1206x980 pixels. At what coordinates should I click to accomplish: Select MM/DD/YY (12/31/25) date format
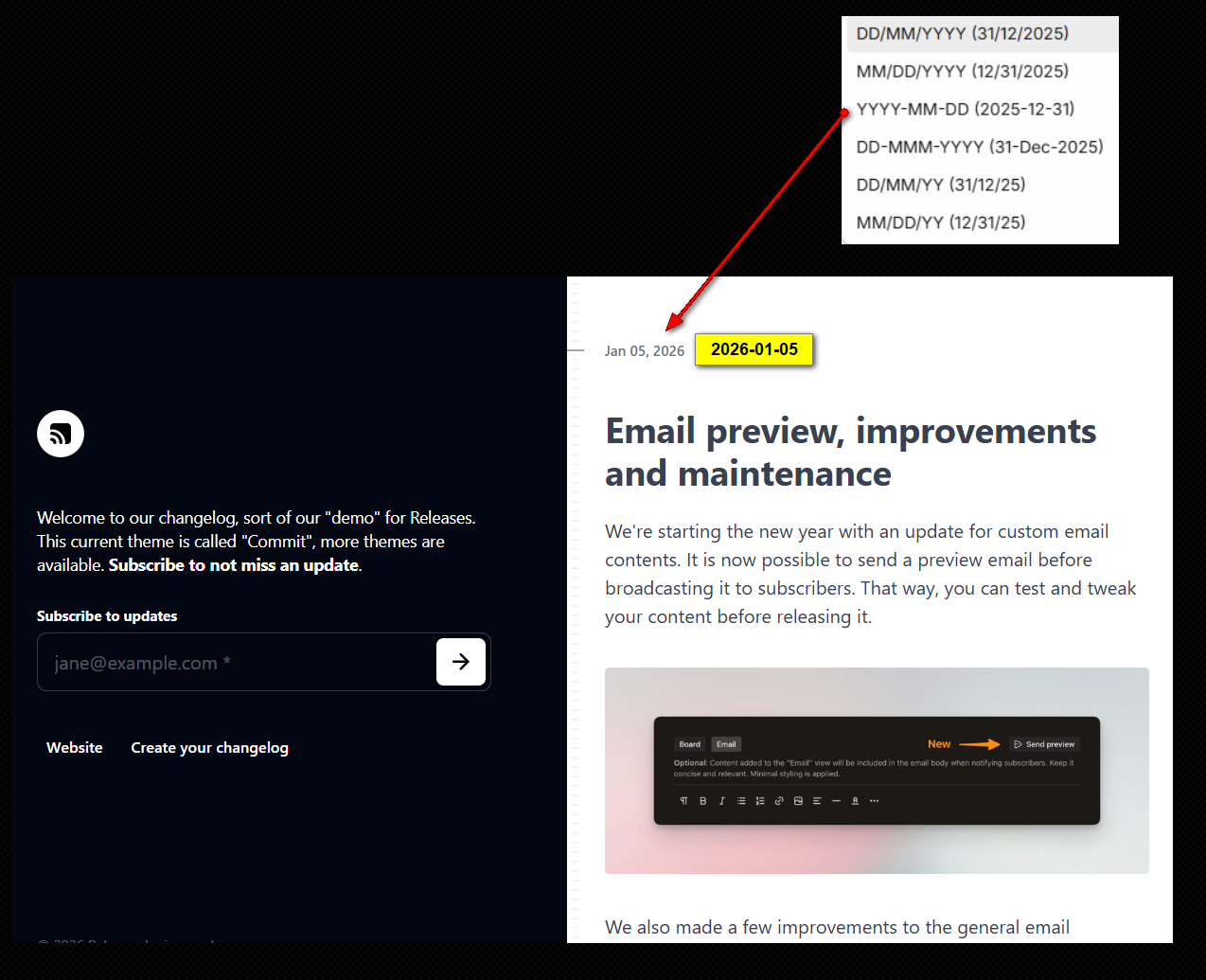(941, 223)
